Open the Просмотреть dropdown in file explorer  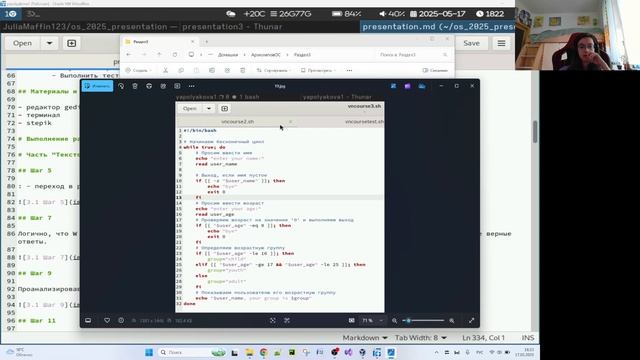point(319,70)
